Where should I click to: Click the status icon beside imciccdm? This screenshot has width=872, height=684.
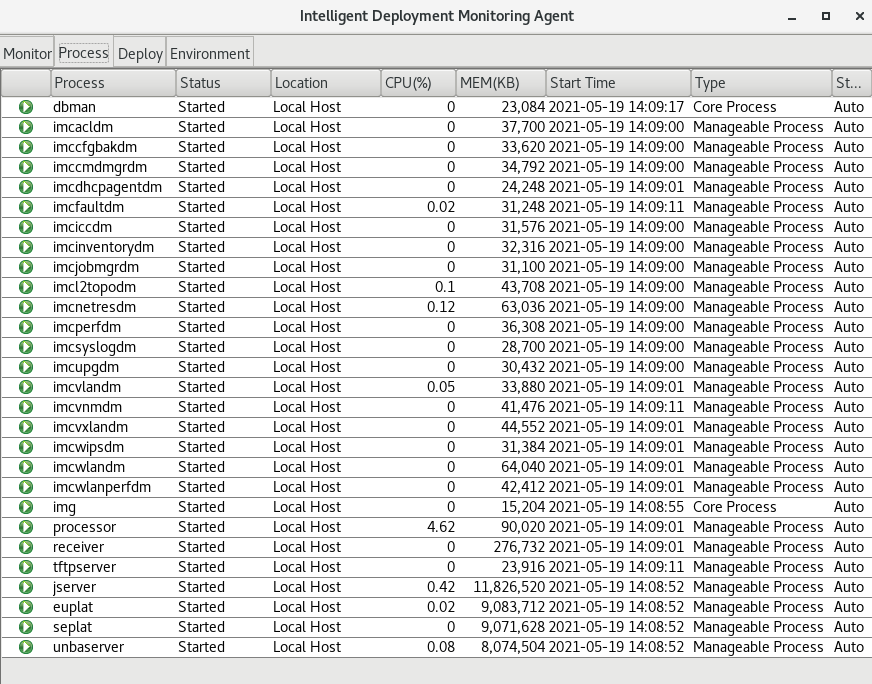click(x=26, y=227)
